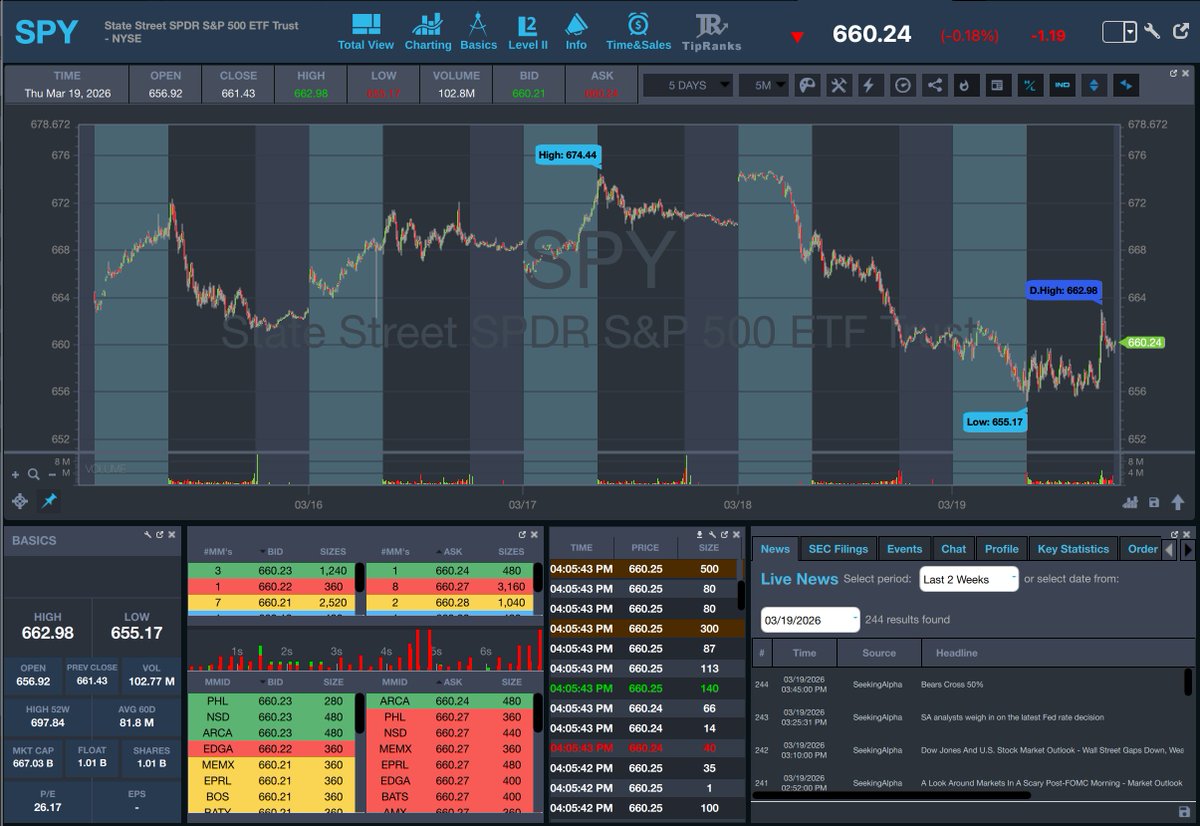Click the 03/19/2026 date field
Screen dimensions: 1200x826
click(x=803, y=619)
